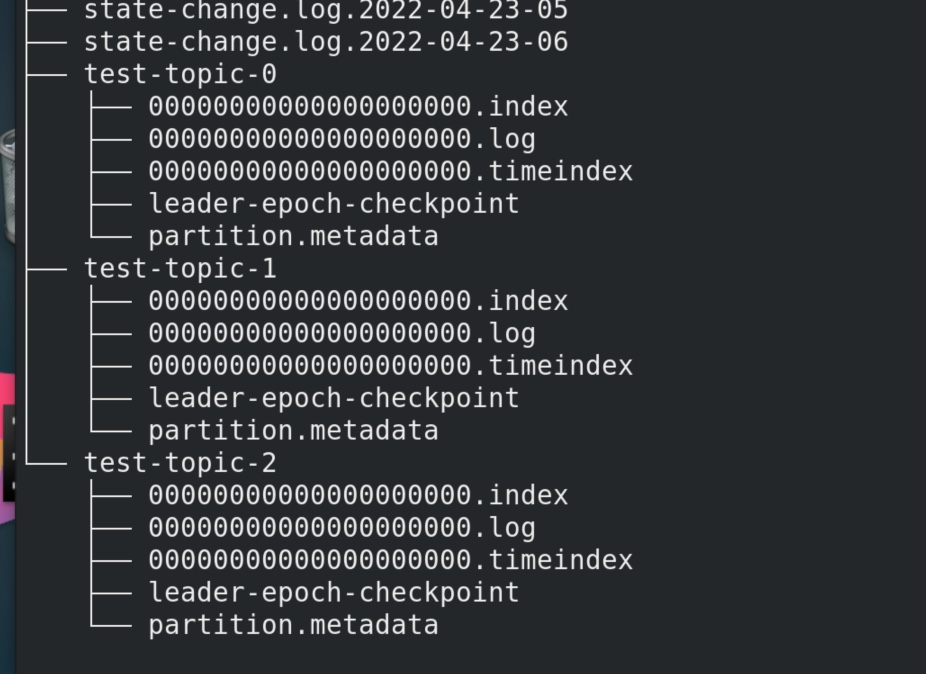Click state-change.log.2022-04-23-05 file name

[326, 10]
